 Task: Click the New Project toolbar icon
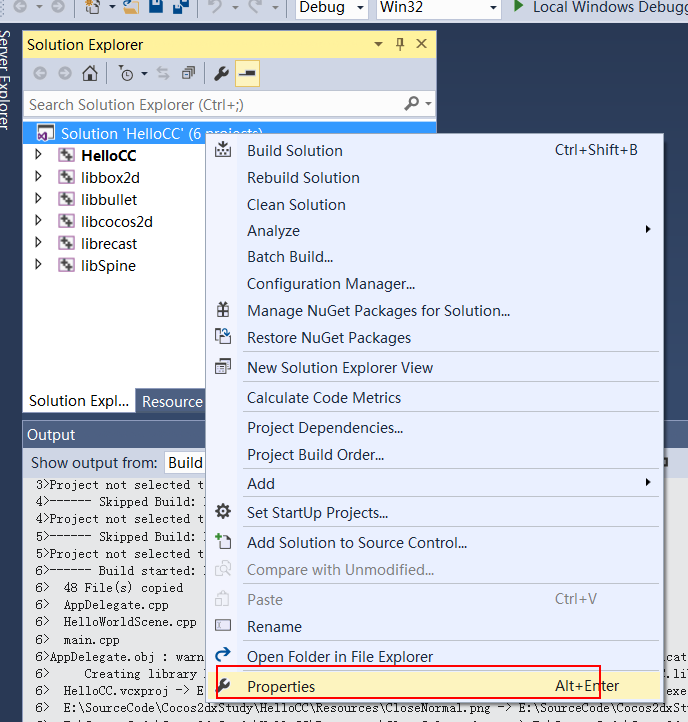click(x=93, y=6)
